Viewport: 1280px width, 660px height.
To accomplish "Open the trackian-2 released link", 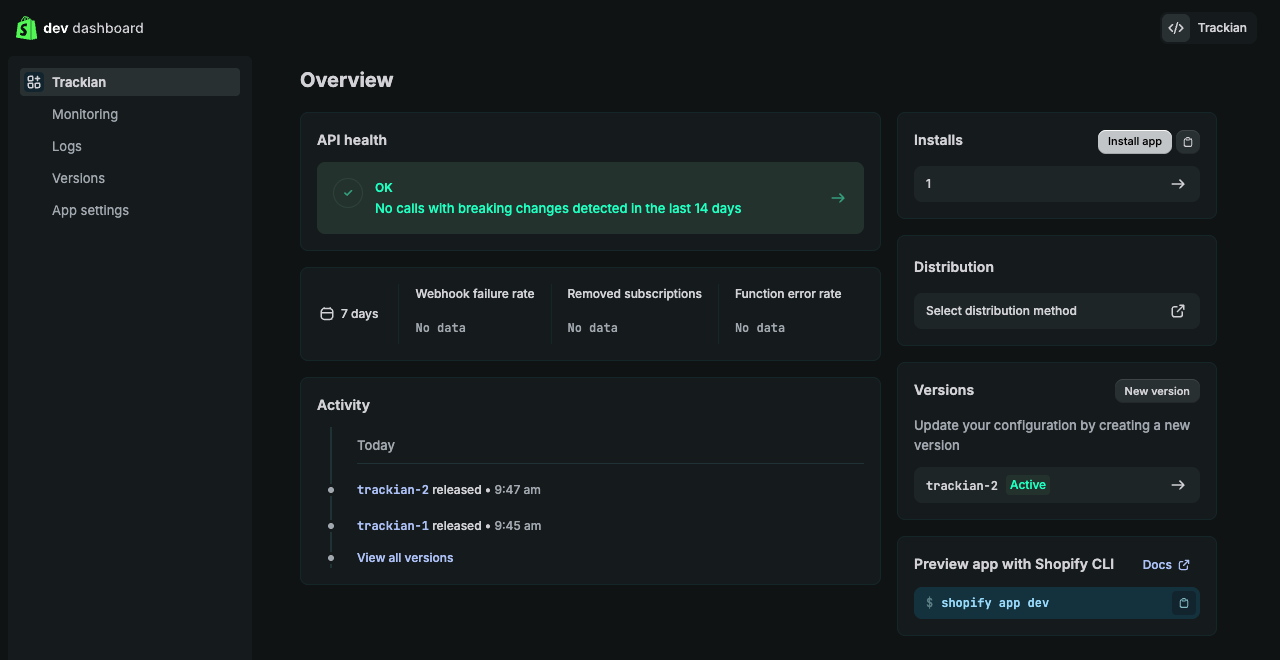I will point(393,490).
